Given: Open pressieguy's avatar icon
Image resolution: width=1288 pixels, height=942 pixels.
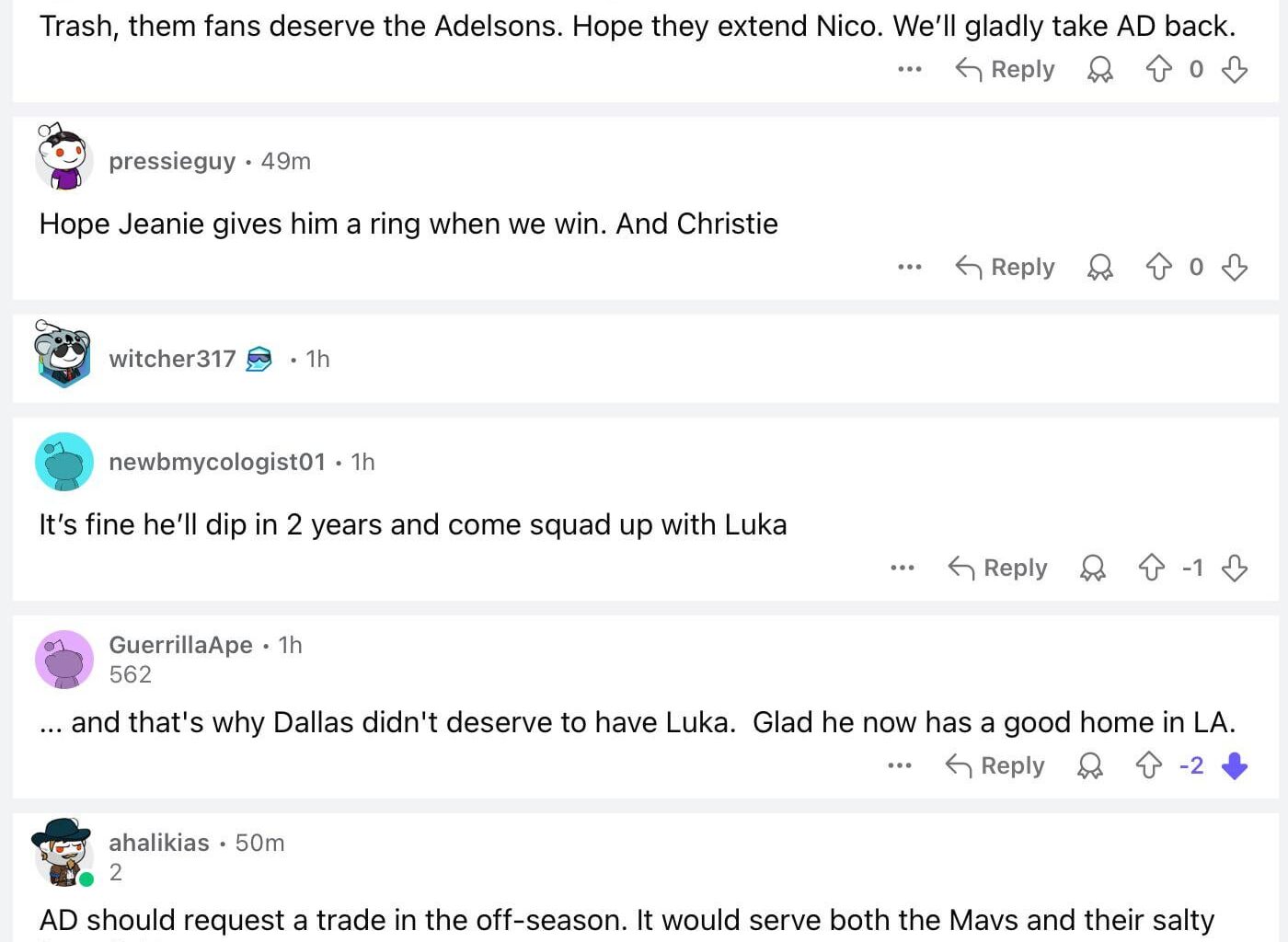Looking at the screenshot, I should tap(63, 159).
